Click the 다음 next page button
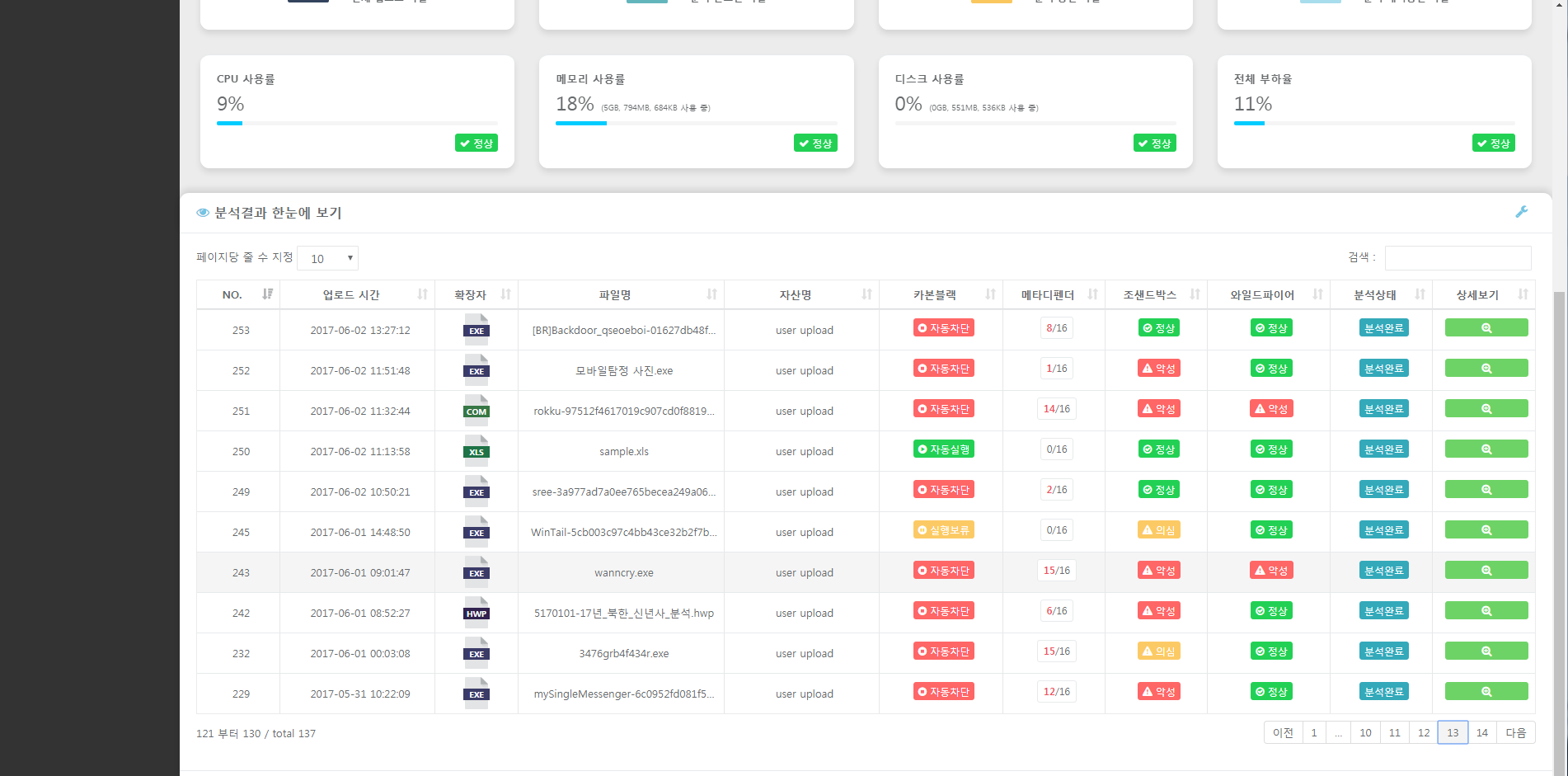This screenshot has height=776, width=1568. point(1515,732)
